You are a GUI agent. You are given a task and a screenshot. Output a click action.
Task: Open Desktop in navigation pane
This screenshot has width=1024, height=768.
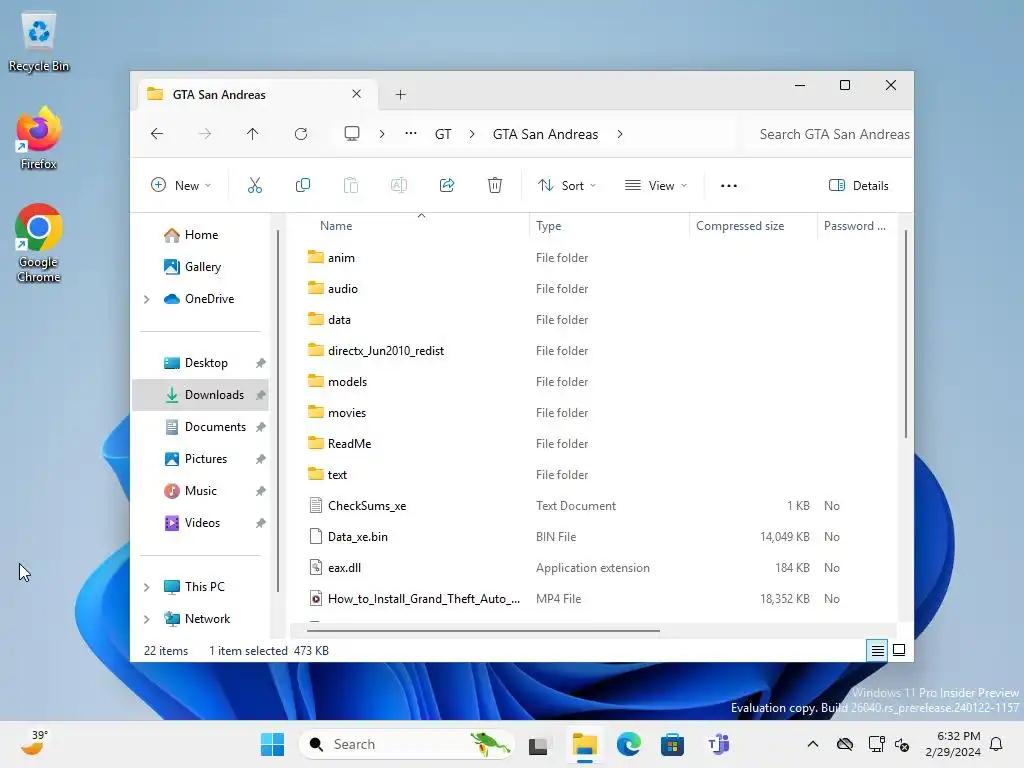206,363
